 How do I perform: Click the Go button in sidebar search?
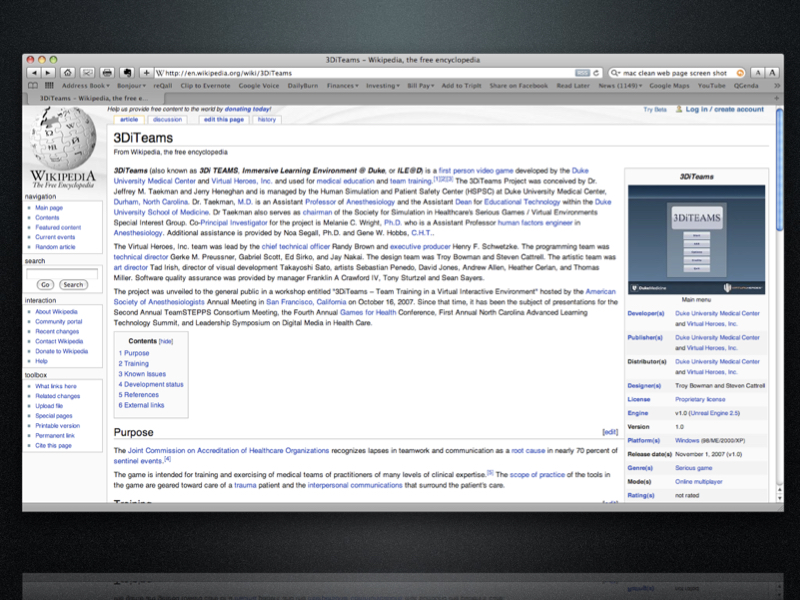(x=45, y=285)
